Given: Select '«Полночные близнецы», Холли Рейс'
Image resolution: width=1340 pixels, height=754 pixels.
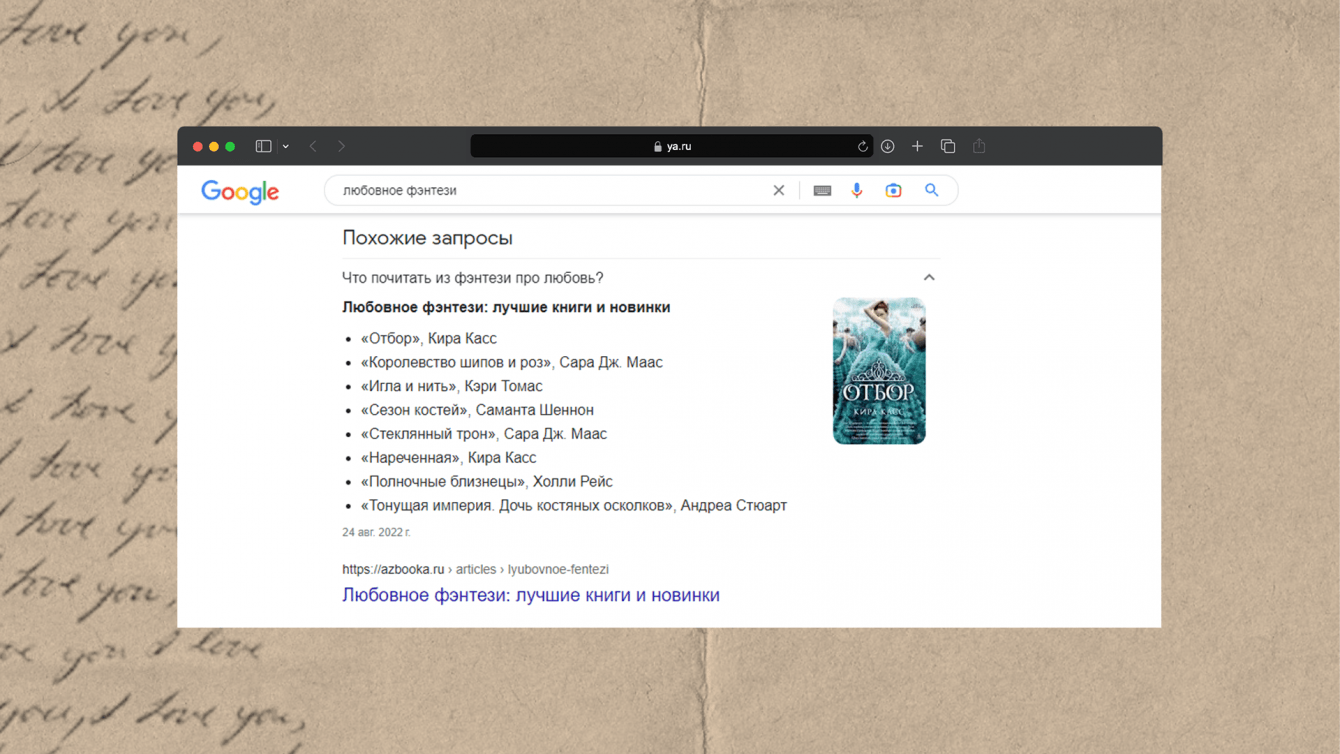Looking at the screenshot, I should click(486, 482).
